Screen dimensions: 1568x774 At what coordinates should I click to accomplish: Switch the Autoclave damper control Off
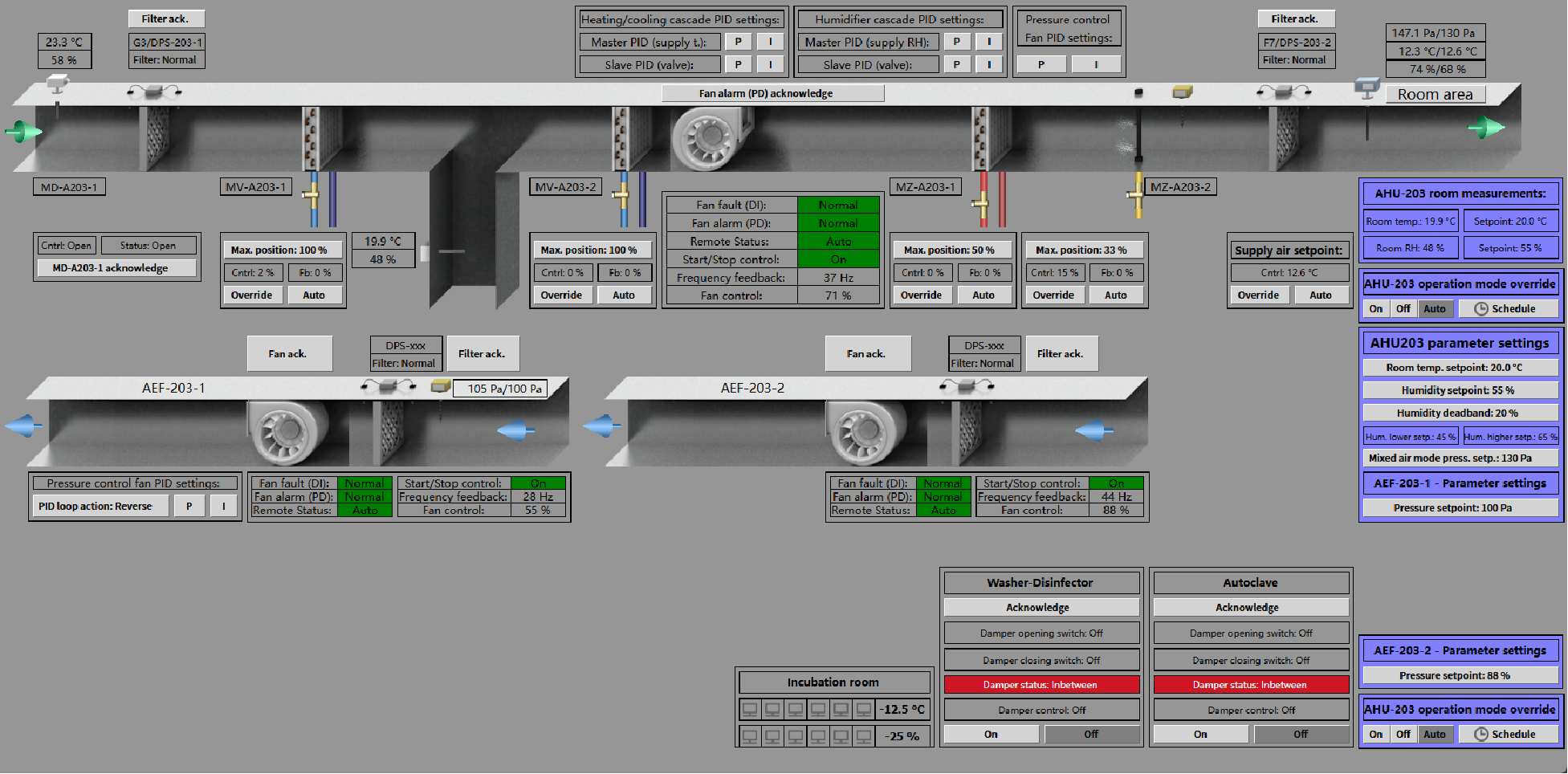coord(1301,734)
